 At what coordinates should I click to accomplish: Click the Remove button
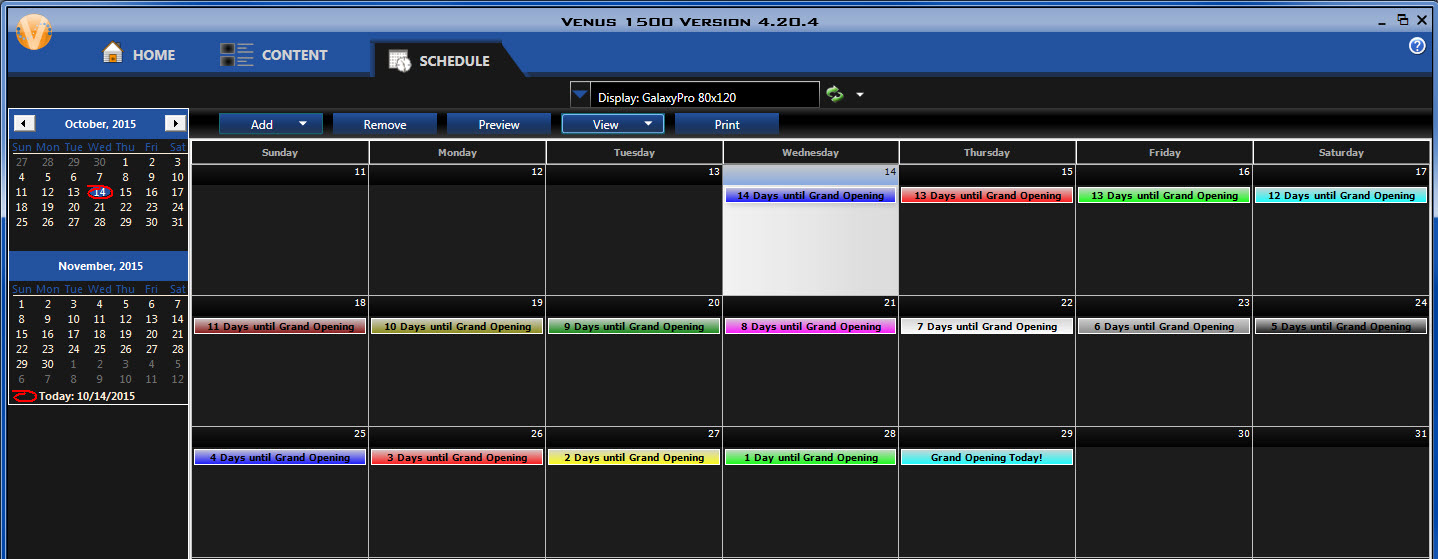[385, 124]
